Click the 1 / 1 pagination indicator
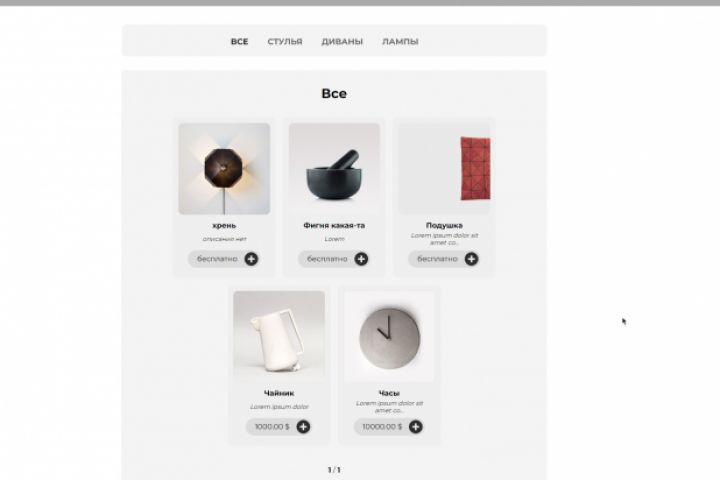Image resolution: width=720 pixels, height=480 pixels. coord(334,470)
